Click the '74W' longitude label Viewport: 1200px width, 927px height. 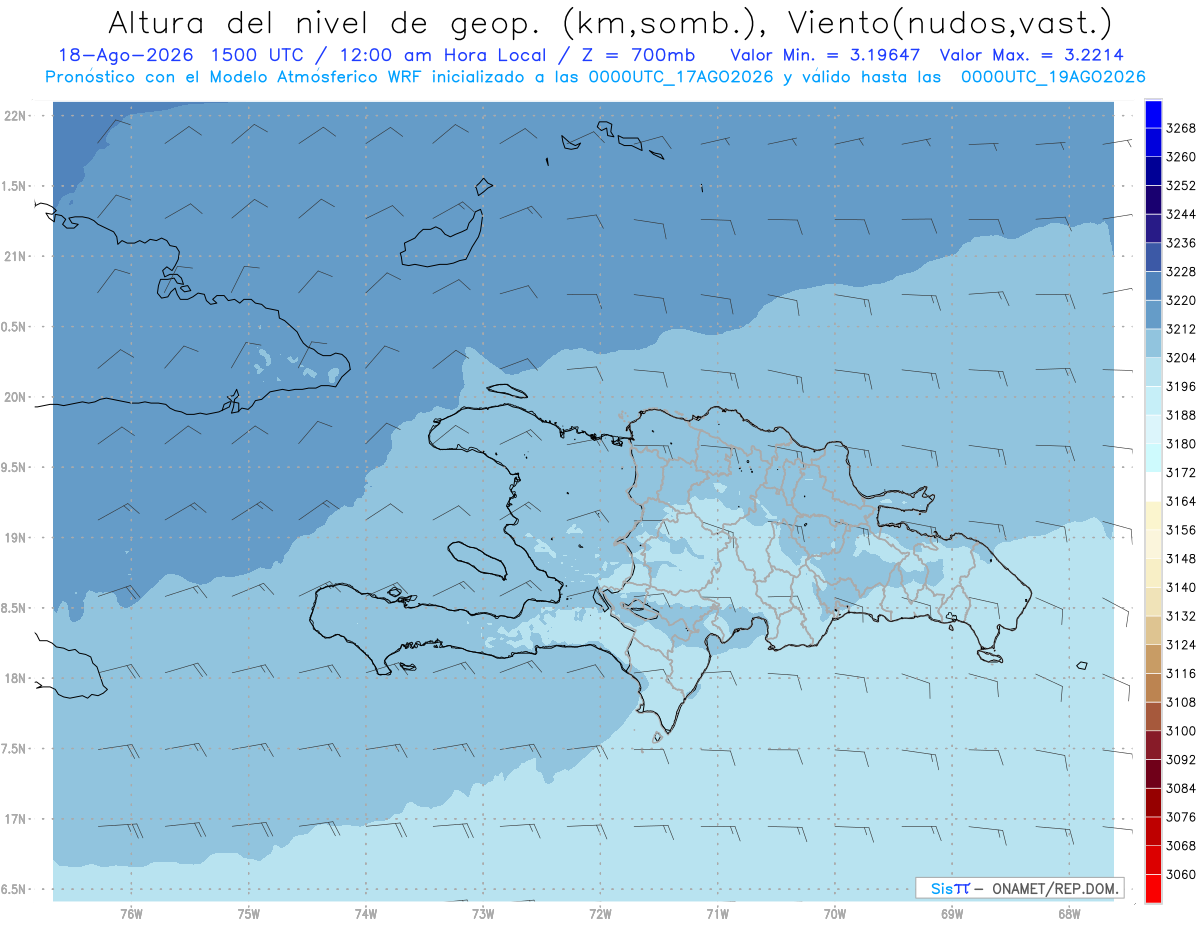click(x=366, y=913)
